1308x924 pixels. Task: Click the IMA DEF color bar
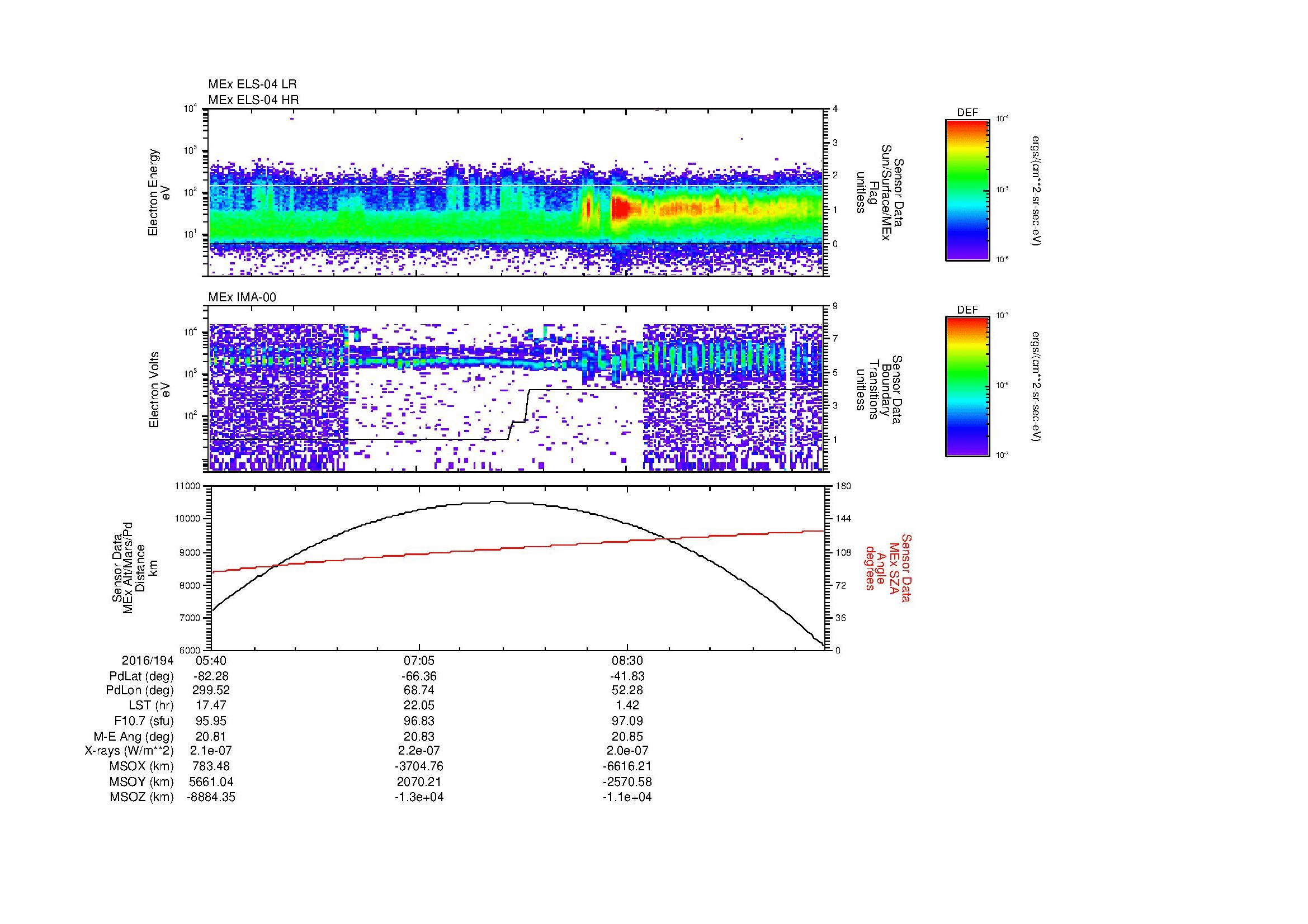pos(967,387)
